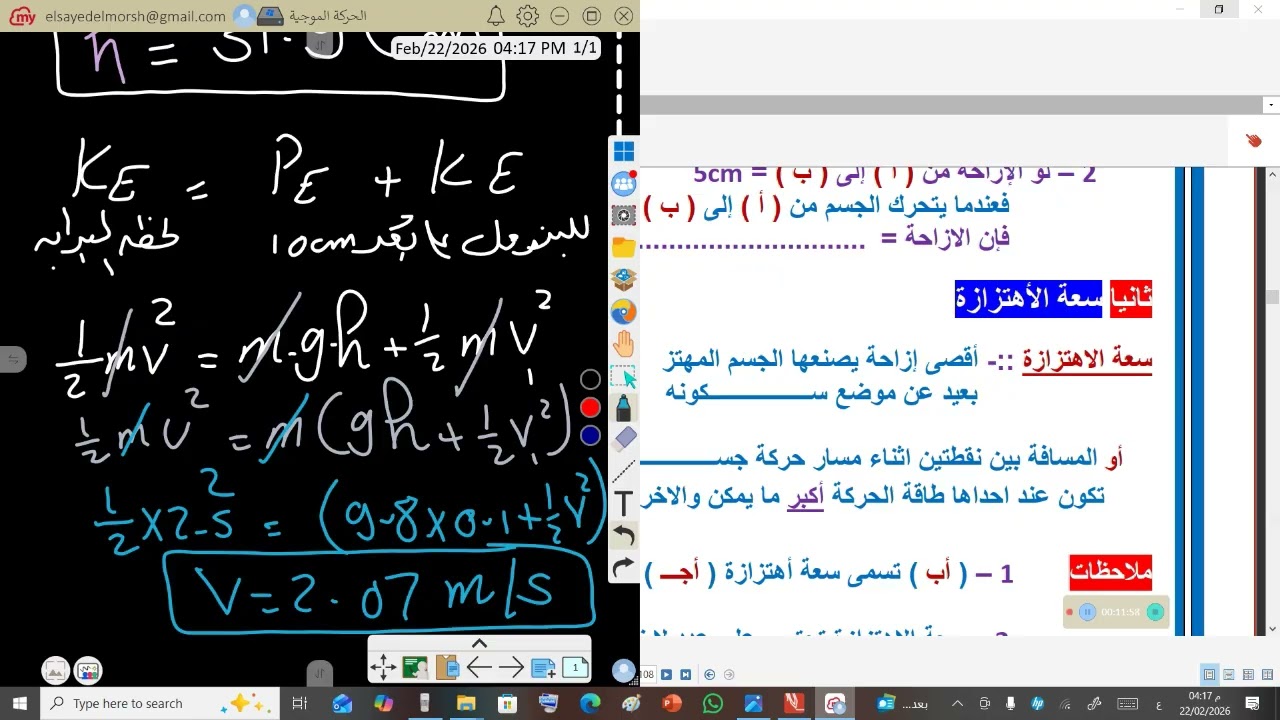Image resolution: width=1280 pixels, height=720 pixels.
Task: Click the document vertical scrollbar
Action: (1272, 400)
